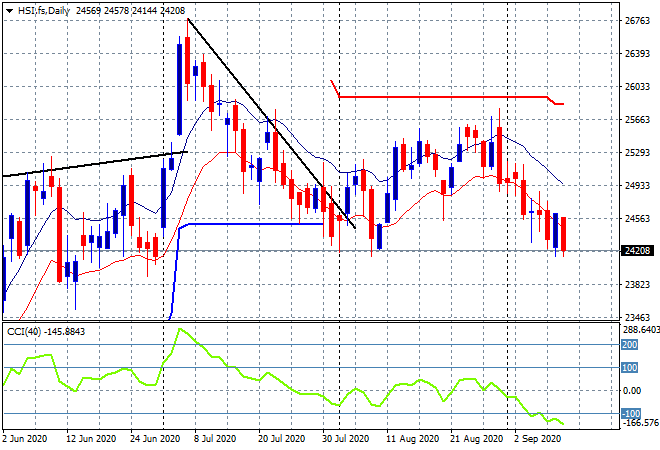Screen dimensions: 660x450
Task: Click the OHLC values 24569 24578 24144 24208
Action: (x=130, y=11)
